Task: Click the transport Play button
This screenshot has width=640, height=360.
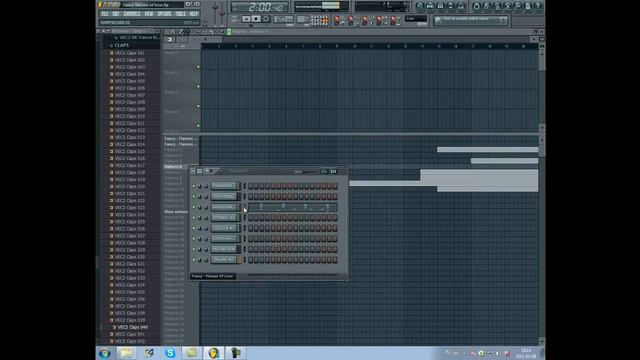Action: point(246,19)
